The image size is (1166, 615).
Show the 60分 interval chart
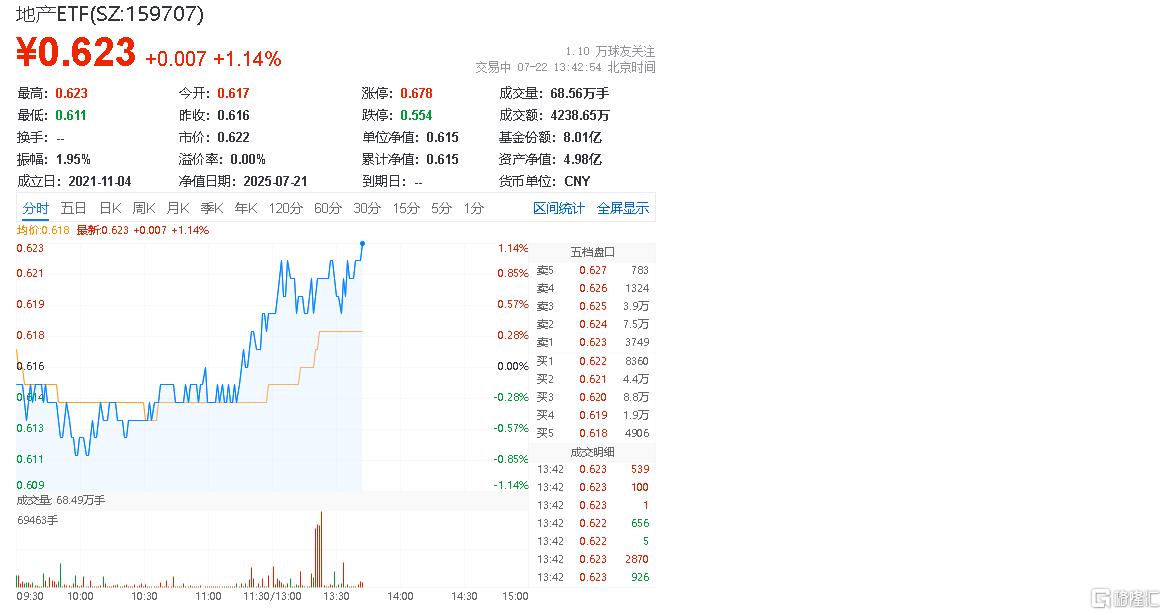[327, 208]
